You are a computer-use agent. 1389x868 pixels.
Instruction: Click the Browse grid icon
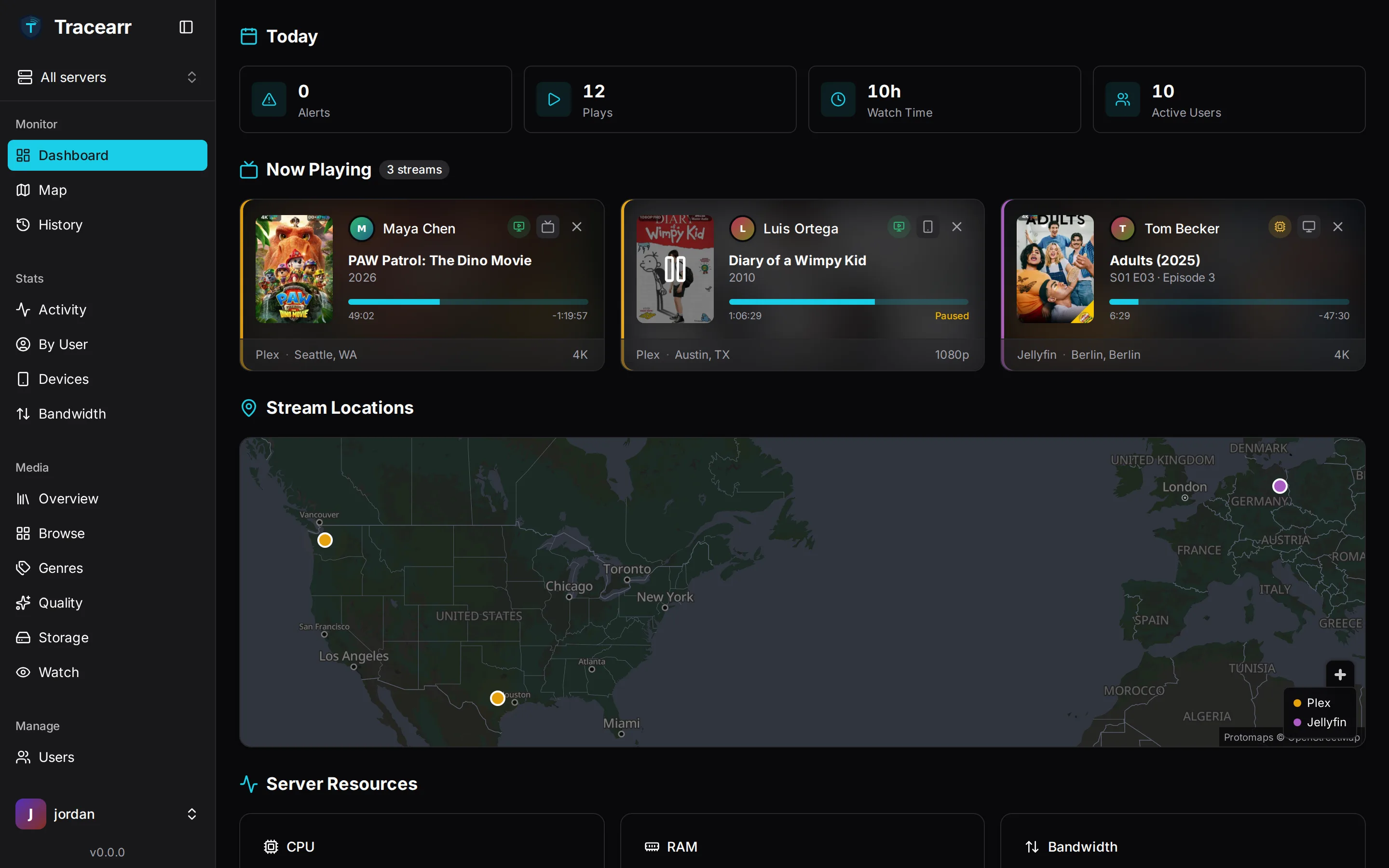(x=23, y=533)
